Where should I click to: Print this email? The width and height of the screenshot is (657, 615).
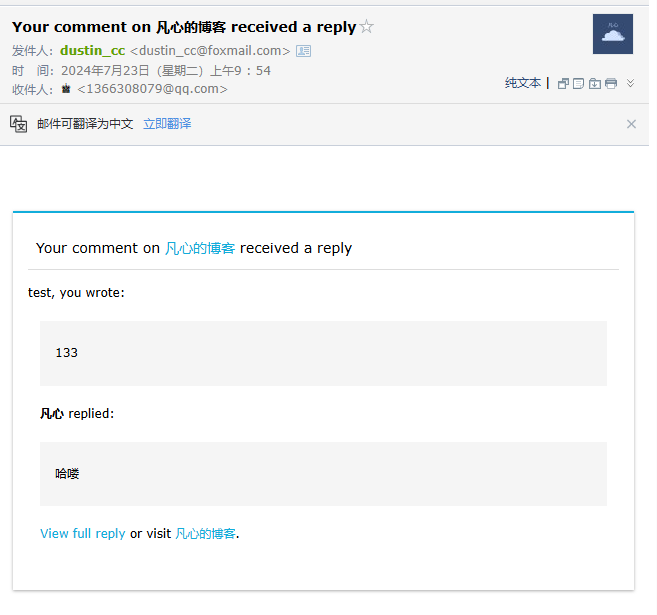(611, 84)
